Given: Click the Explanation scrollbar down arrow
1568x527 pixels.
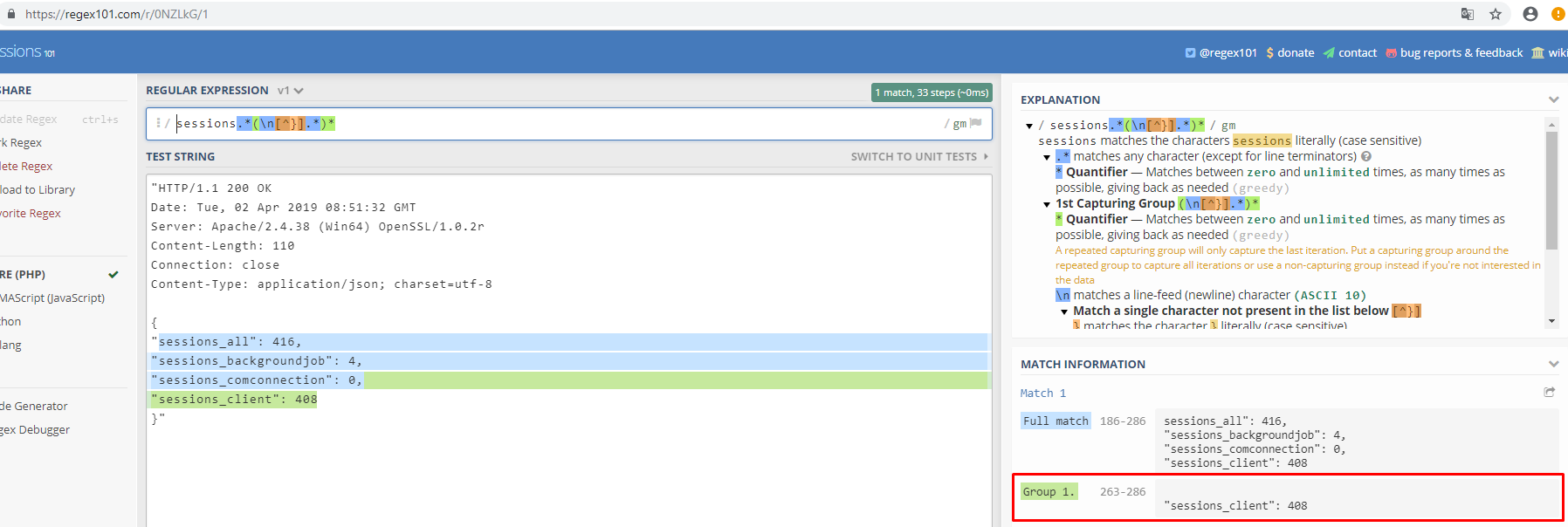Looking at the screenshot, I should pos(1551,321).
